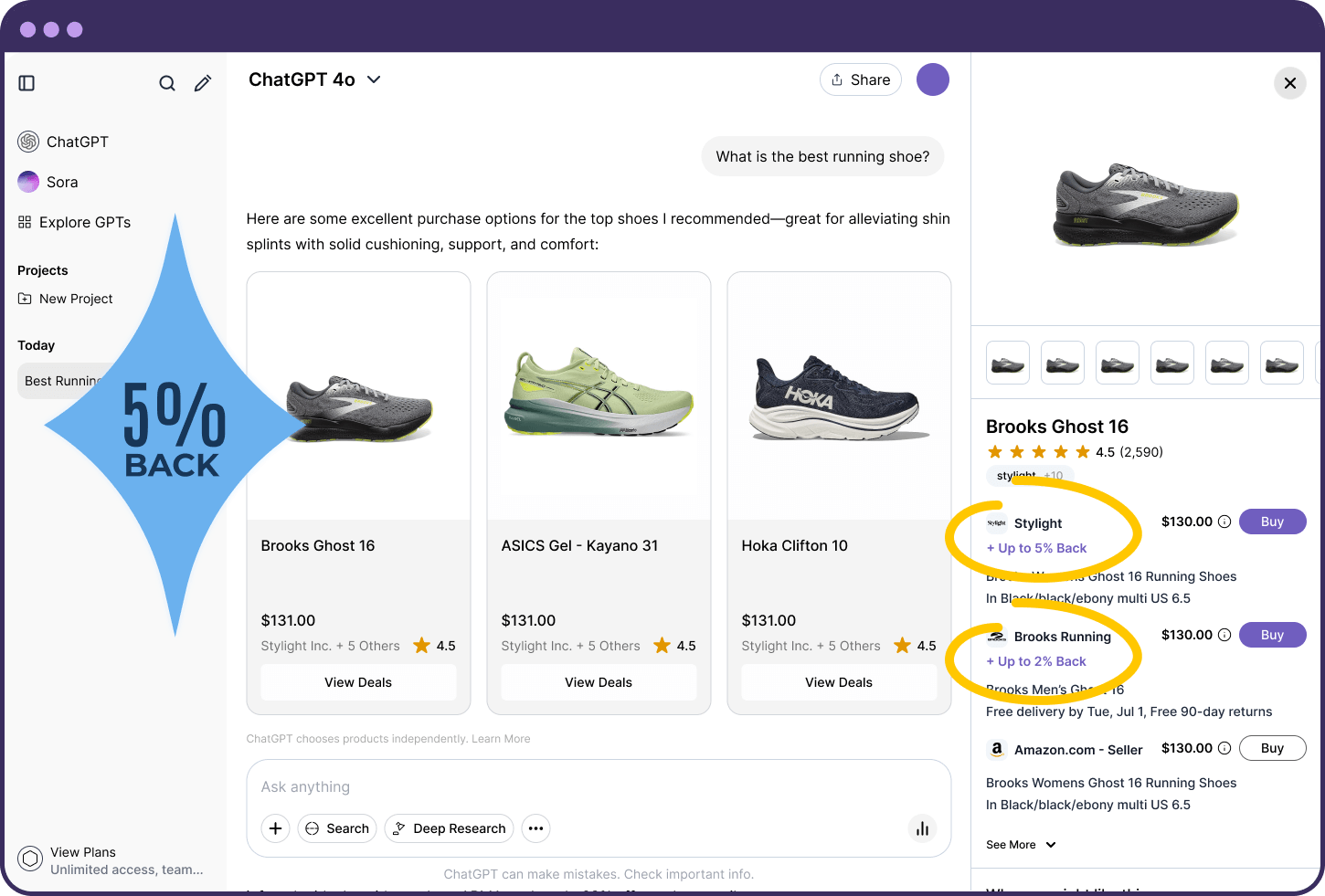The image size is (1325, 896).
Task: Click info icon next to Brooks Running price
Action: click(x=1224, y=635)
